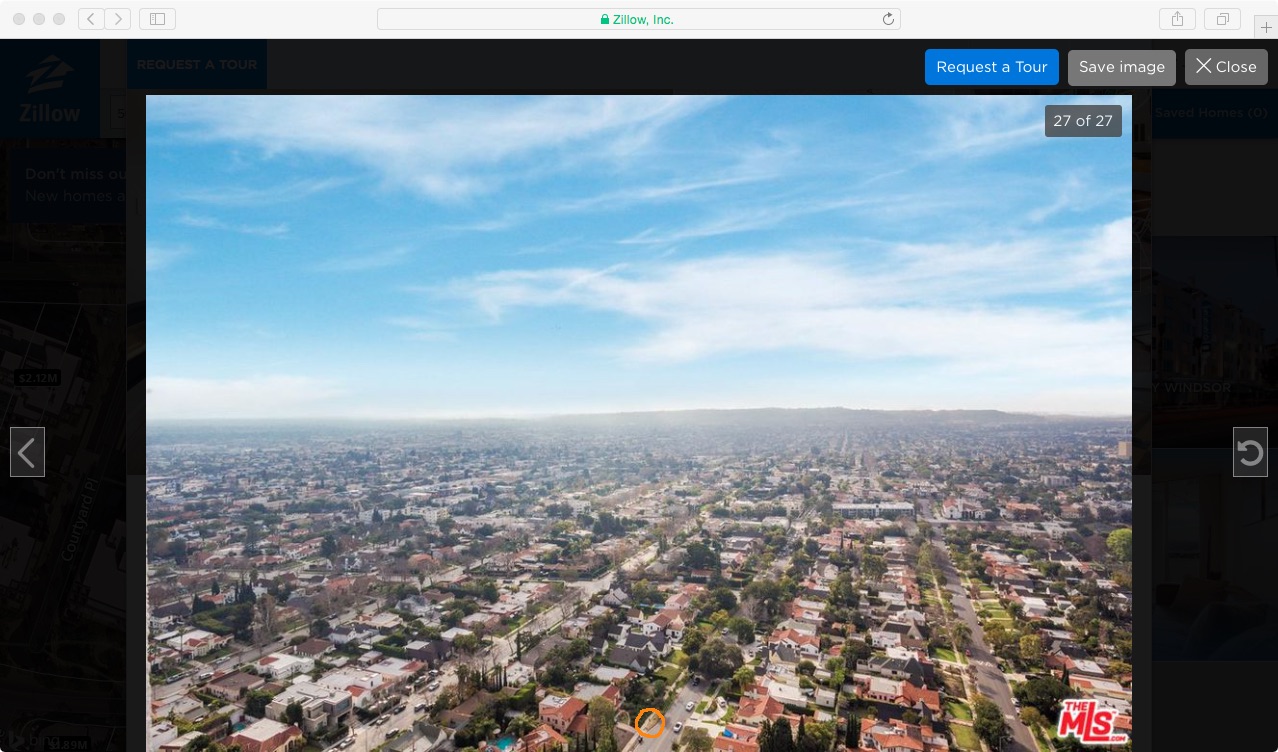This screenshot has height=752, width=1278.
Task: Open the Safari share menu
Action: pyautogui.click(x=1177, y=19)
